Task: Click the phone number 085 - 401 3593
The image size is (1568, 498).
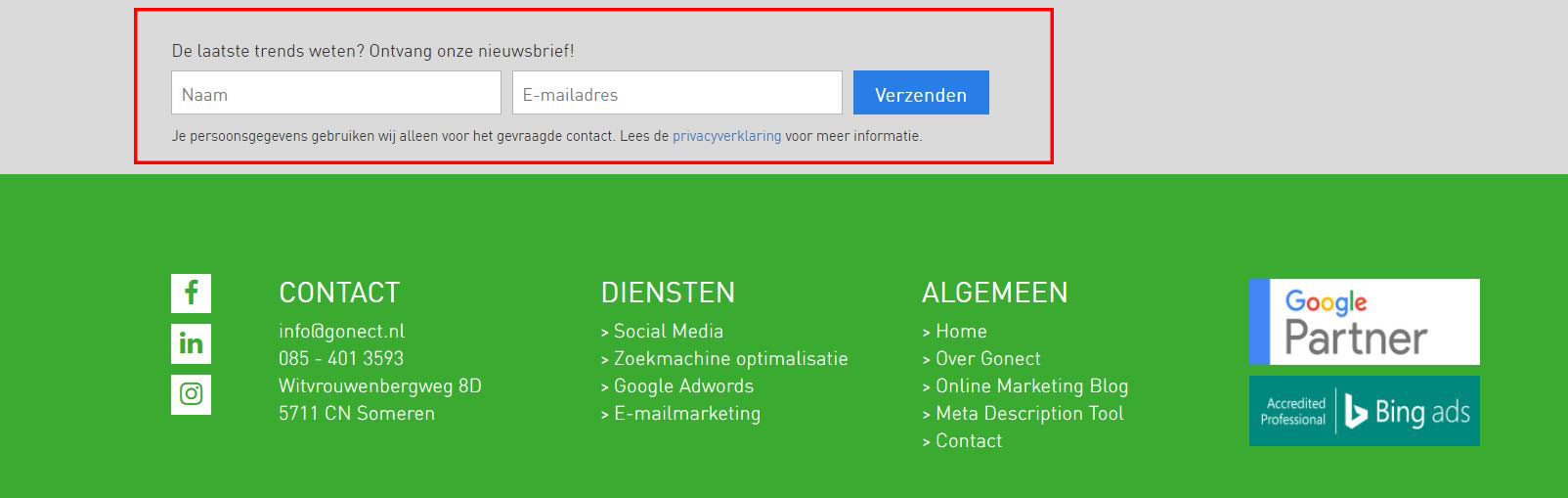Action: pyautogui.click(x=341, y=359)
